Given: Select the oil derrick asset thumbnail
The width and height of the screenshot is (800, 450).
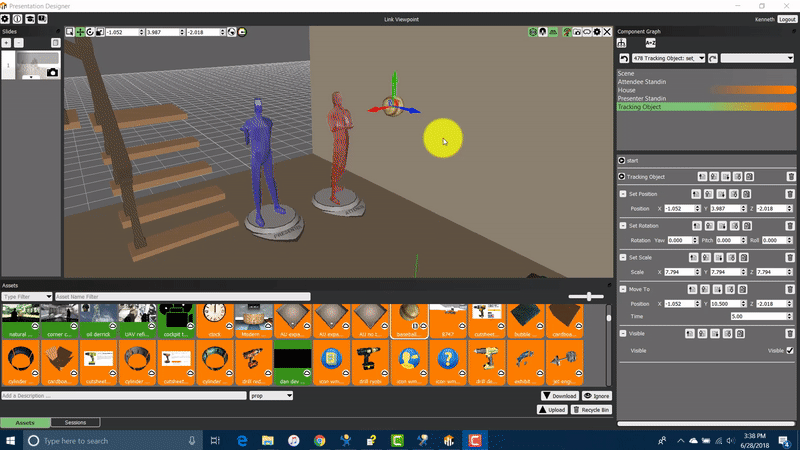Looking at the screenshot, I should point(98,321).
